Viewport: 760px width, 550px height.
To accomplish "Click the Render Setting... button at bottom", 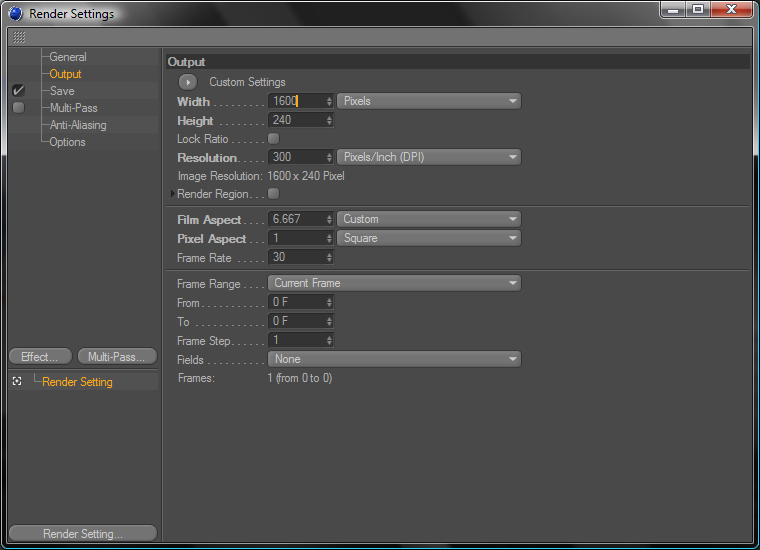I will coord(82,534).
